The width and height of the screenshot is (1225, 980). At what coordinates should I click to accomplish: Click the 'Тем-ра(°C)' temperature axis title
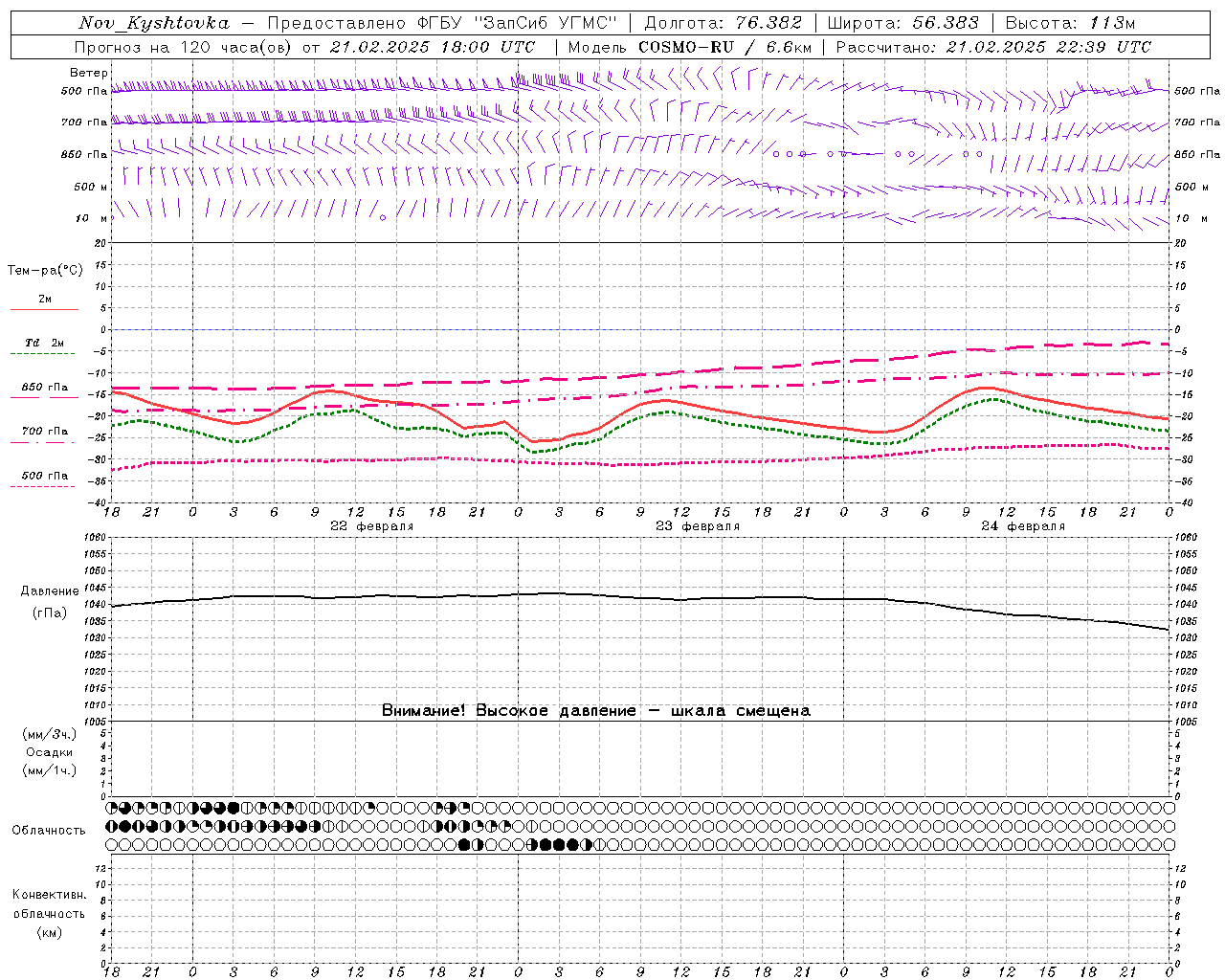pos(45,271)
